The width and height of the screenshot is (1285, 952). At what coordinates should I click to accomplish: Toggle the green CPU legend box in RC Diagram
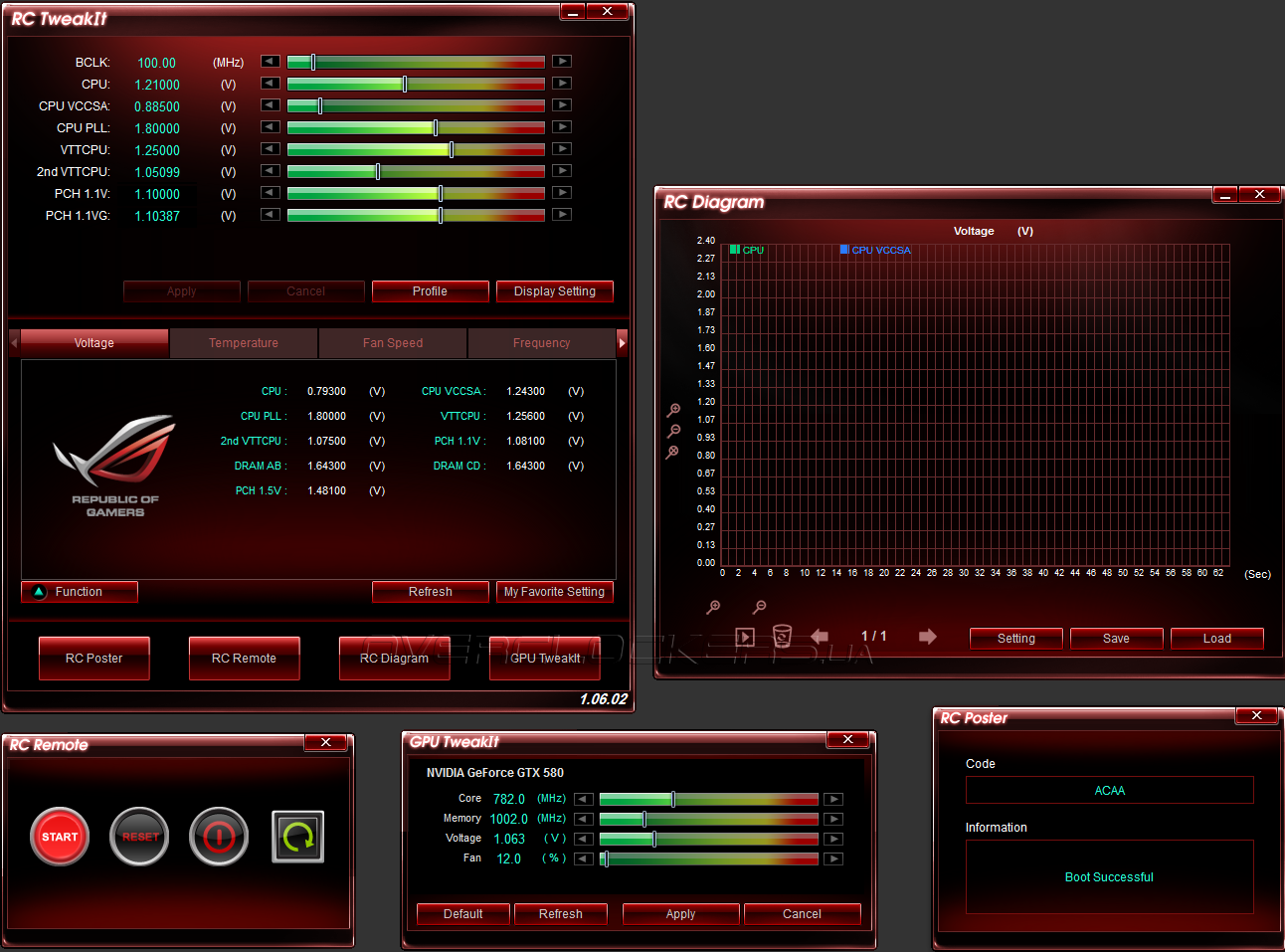(734, 250)
